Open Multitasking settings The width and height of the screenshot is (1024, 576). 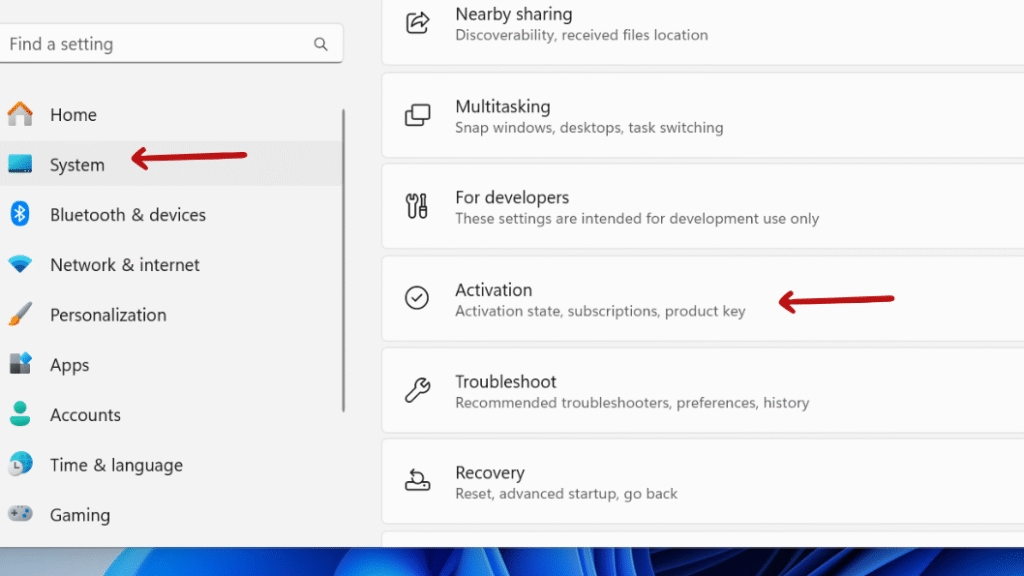pyautogui.click(x=703, y=116)
